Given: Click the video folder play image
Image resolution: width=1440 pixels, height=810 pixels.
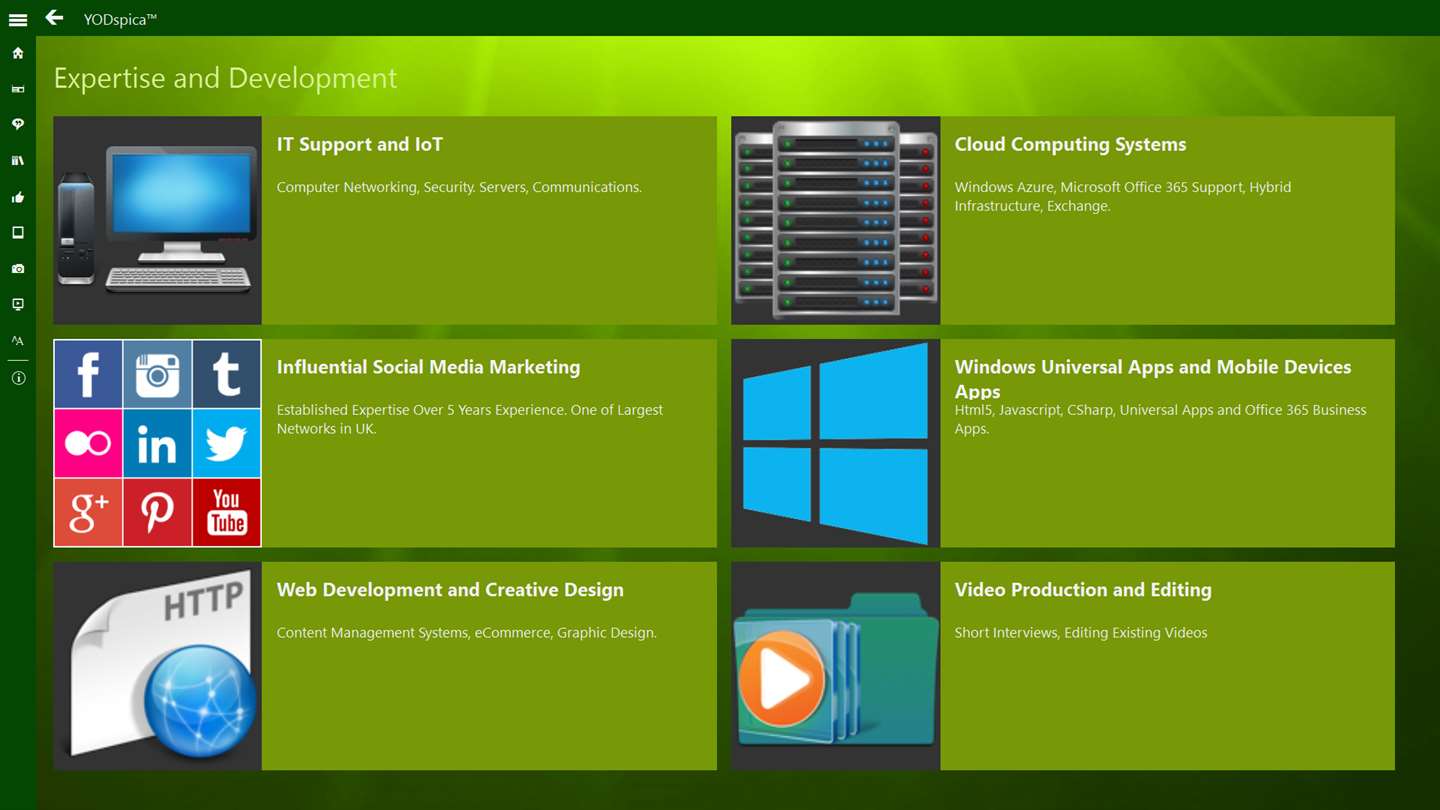Looking at the screenshot, I should point(836,666).
